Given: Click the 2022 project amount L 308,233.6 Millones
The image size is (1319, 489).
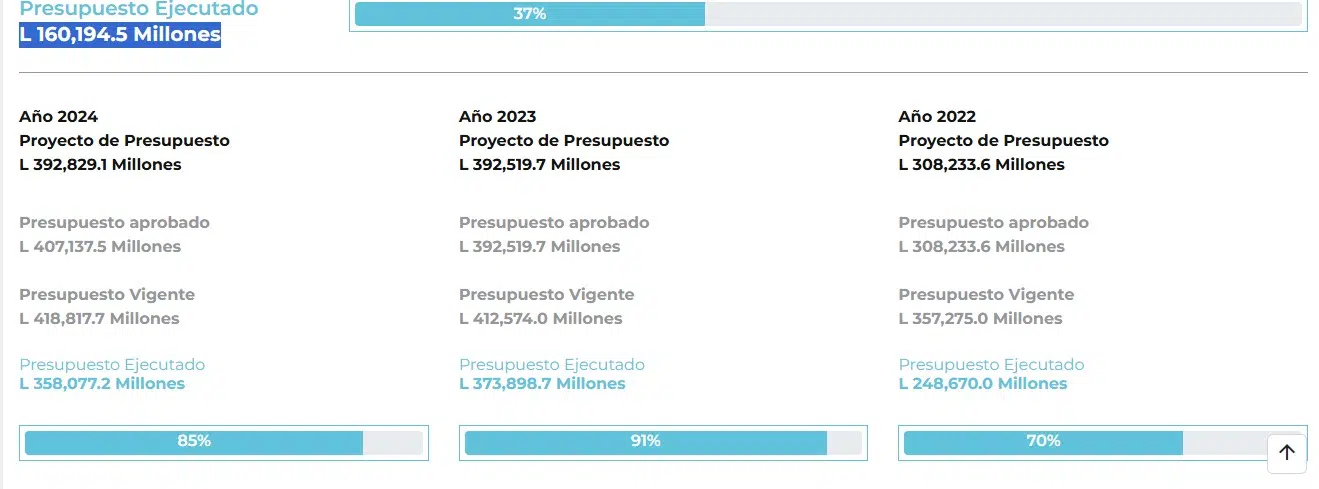Looking at the screenshot, I should (x=981, y=165).
